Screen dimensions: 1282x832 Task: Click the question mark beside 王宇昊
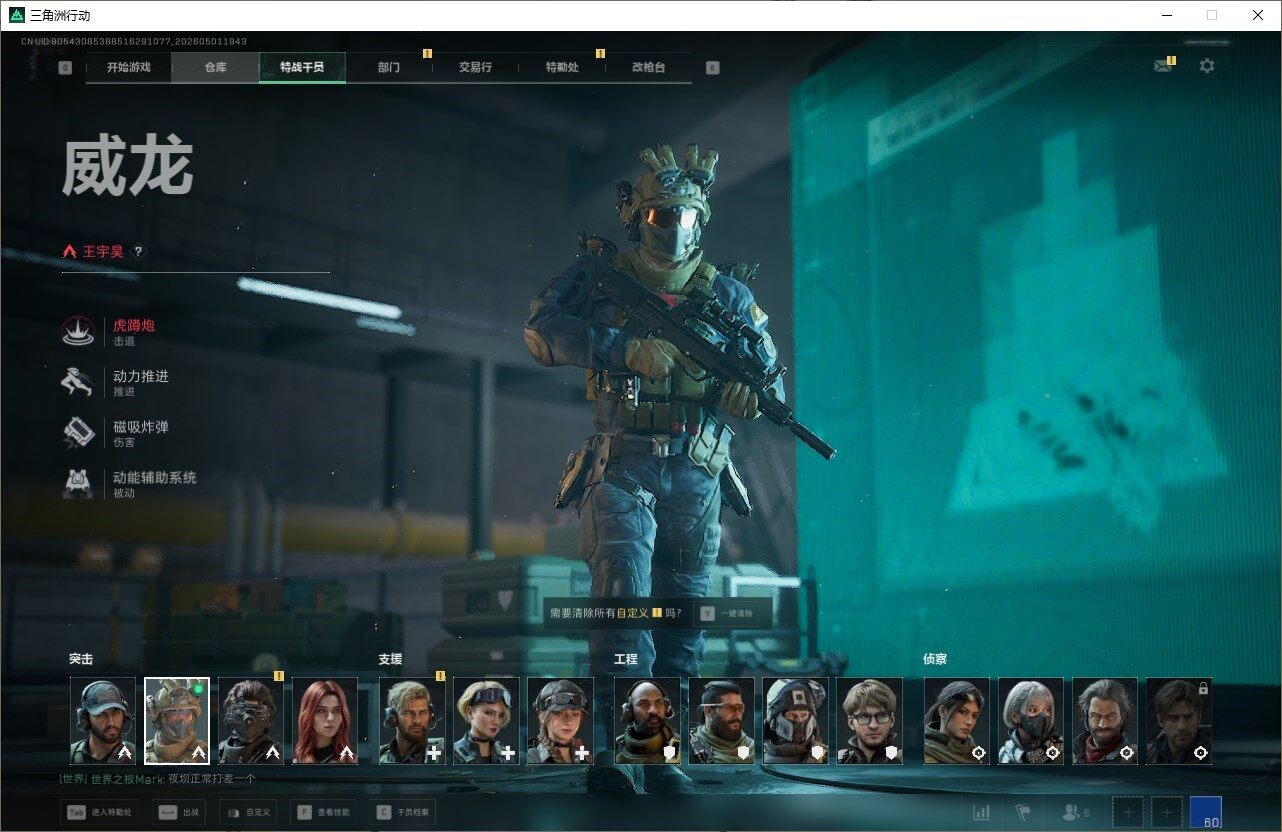coord(139,252)
